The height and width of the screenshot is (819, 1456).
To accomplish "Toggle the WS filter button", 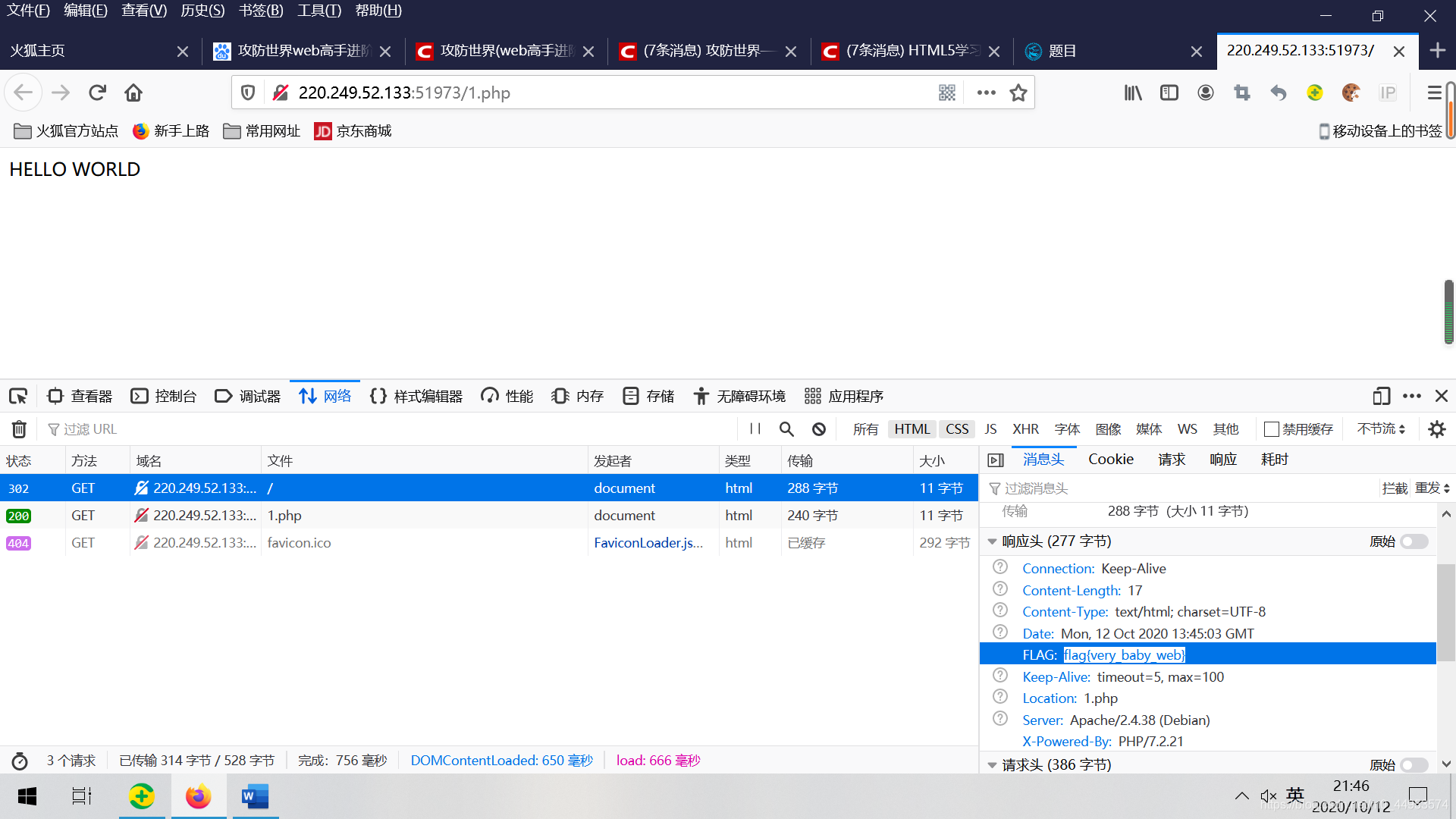I will click(x=1187, y=429).
